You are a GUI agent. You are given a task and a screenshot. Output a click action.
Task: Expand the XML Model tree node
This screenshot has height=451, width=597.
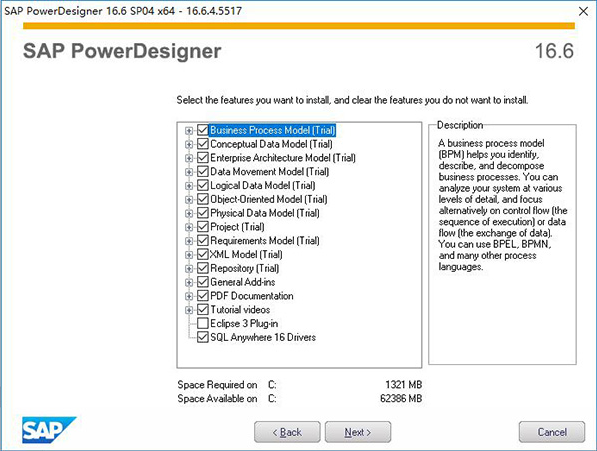click(x=188, y=255)
